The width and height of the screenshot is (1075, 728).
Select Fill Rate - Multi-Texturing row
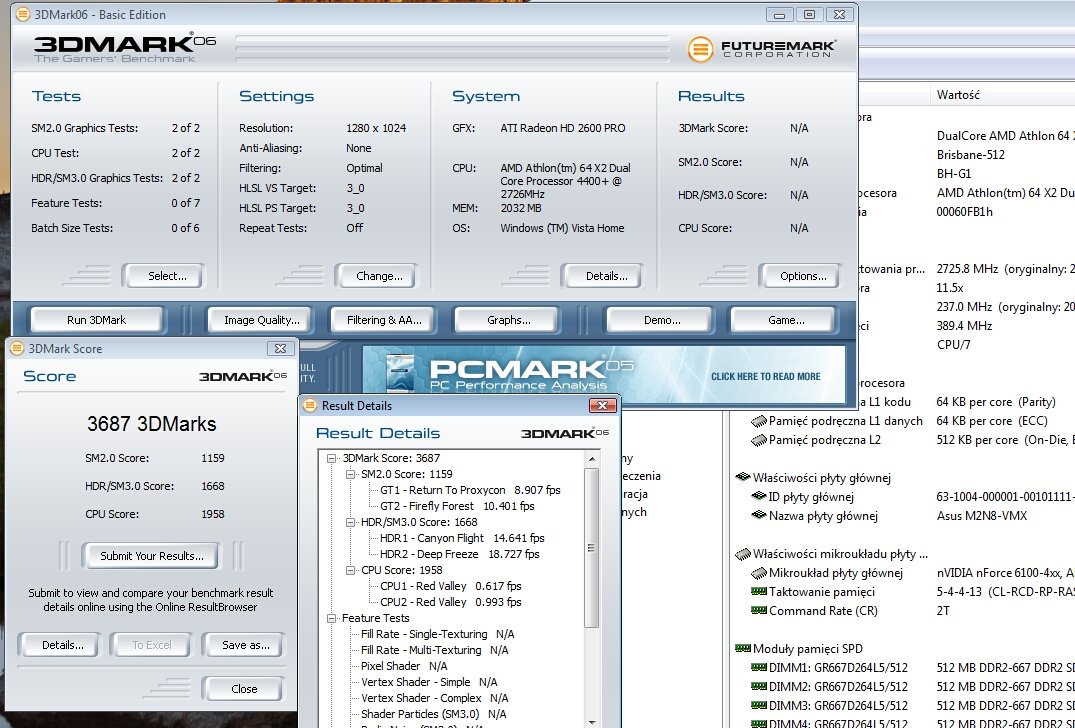pyautogui.click(x=435, y=650)
